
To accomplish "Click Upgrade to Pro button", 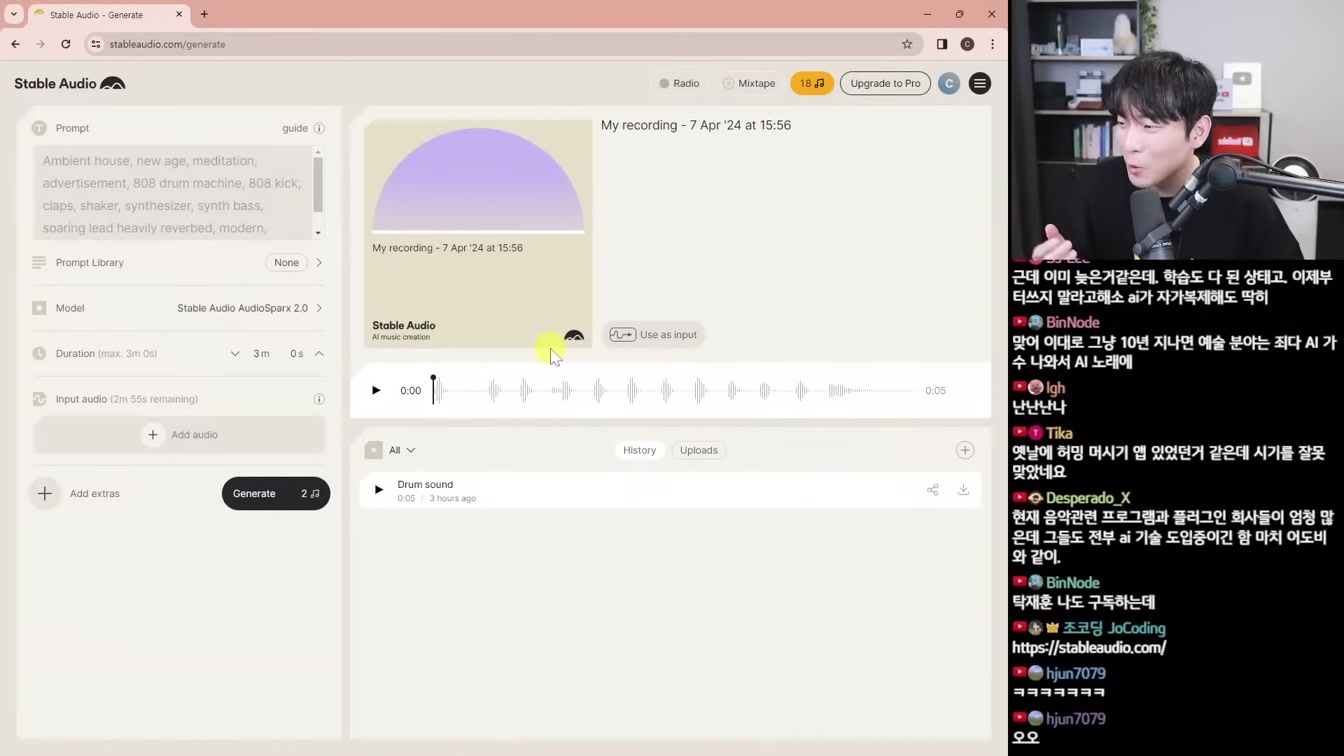I will (x=885, y=84).
